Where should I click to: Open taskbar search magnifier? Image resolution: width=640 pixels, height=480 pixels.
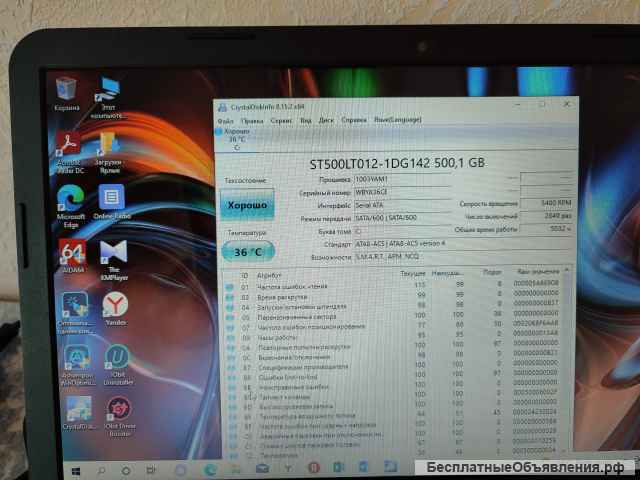[101, 471]
